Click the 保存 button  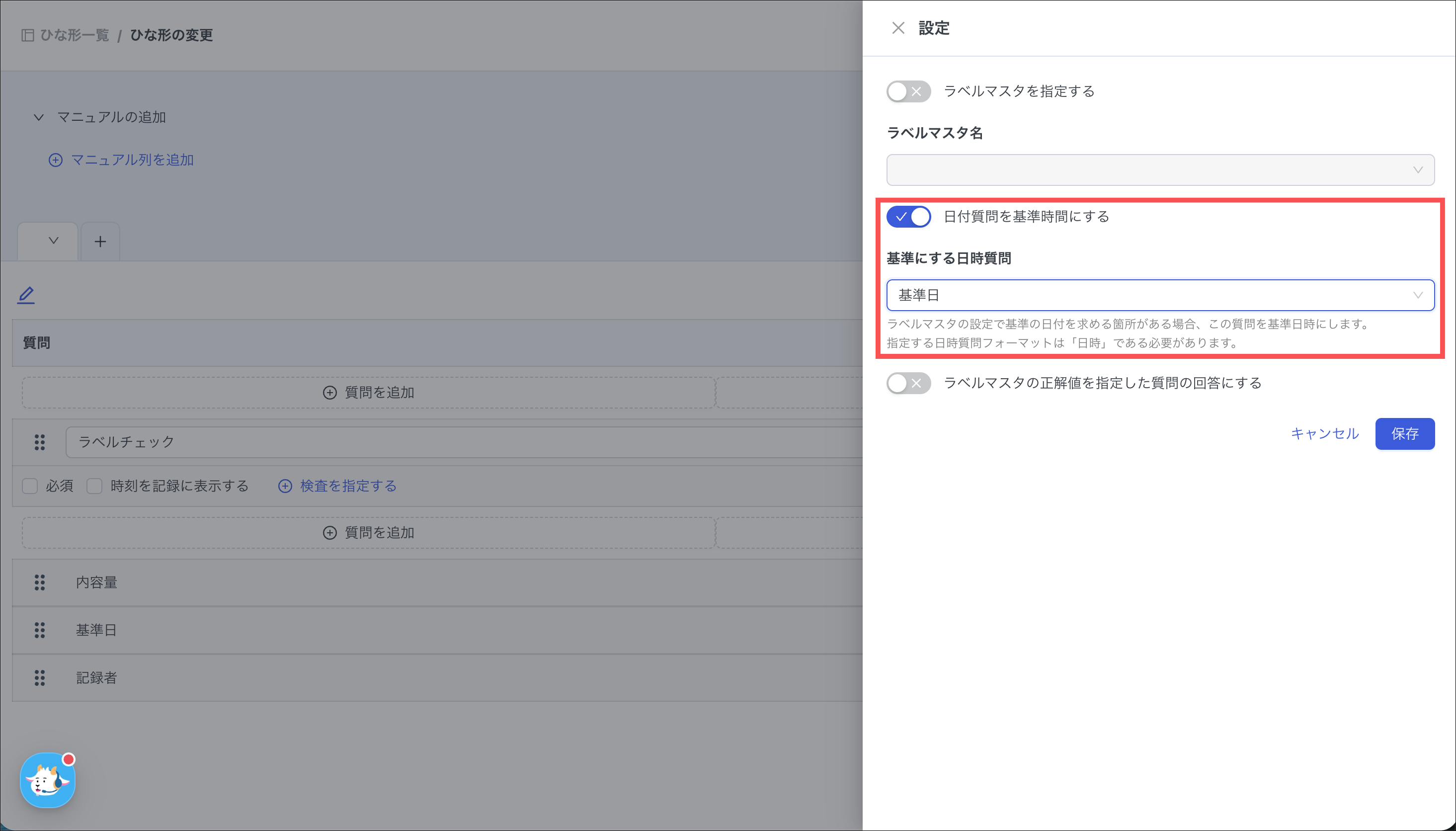(1404, 434)
